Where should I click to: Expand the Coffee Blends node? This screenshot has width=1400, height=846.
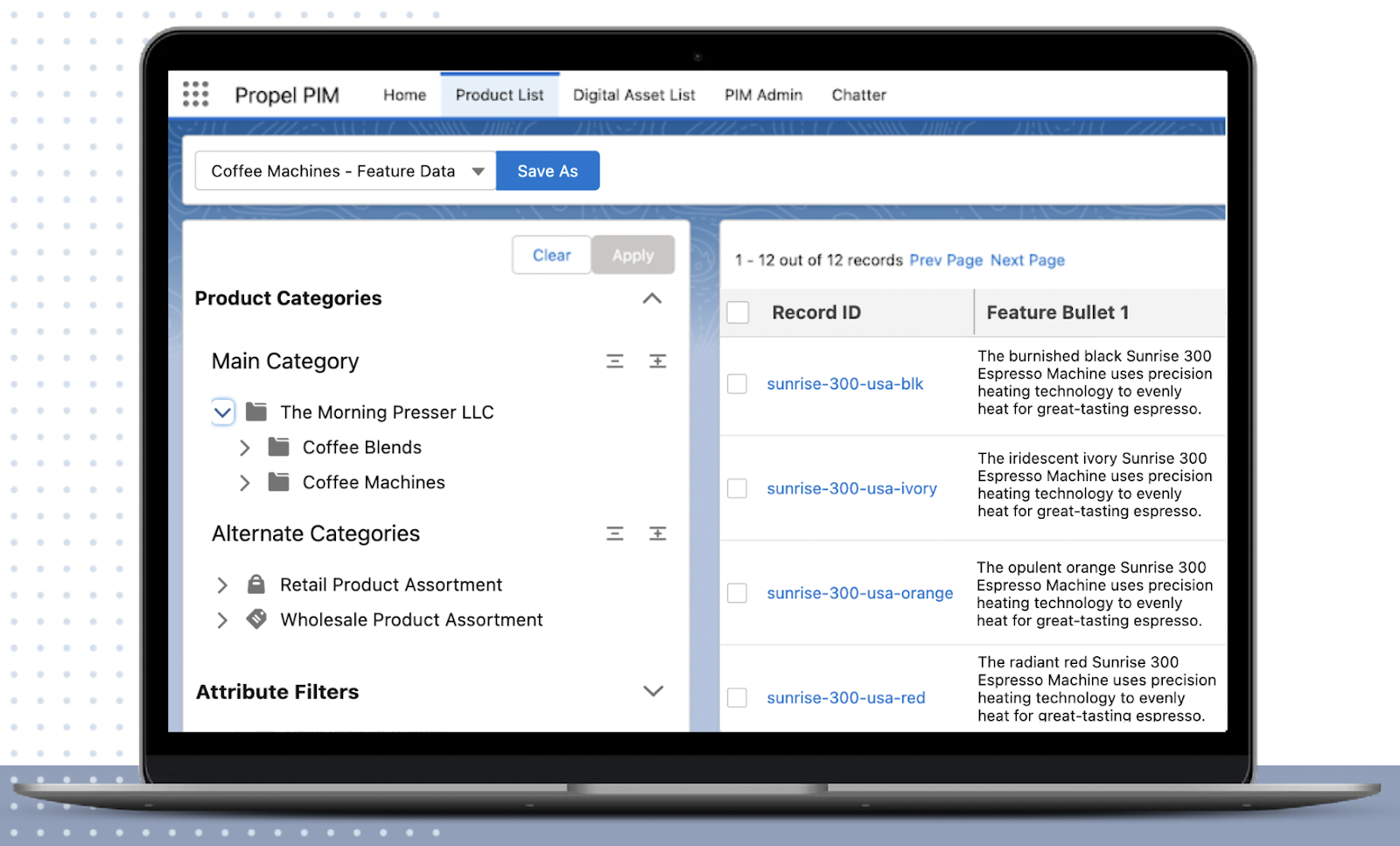click(245, 448)
